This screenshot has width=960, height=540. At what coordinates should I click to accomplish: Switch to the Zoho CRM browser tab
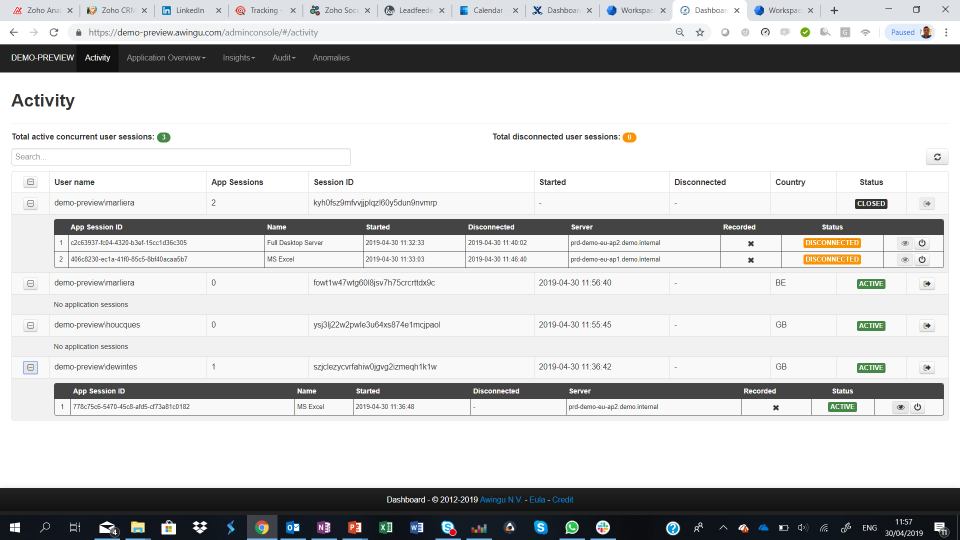pyautogui.click(x=116, y=10)
